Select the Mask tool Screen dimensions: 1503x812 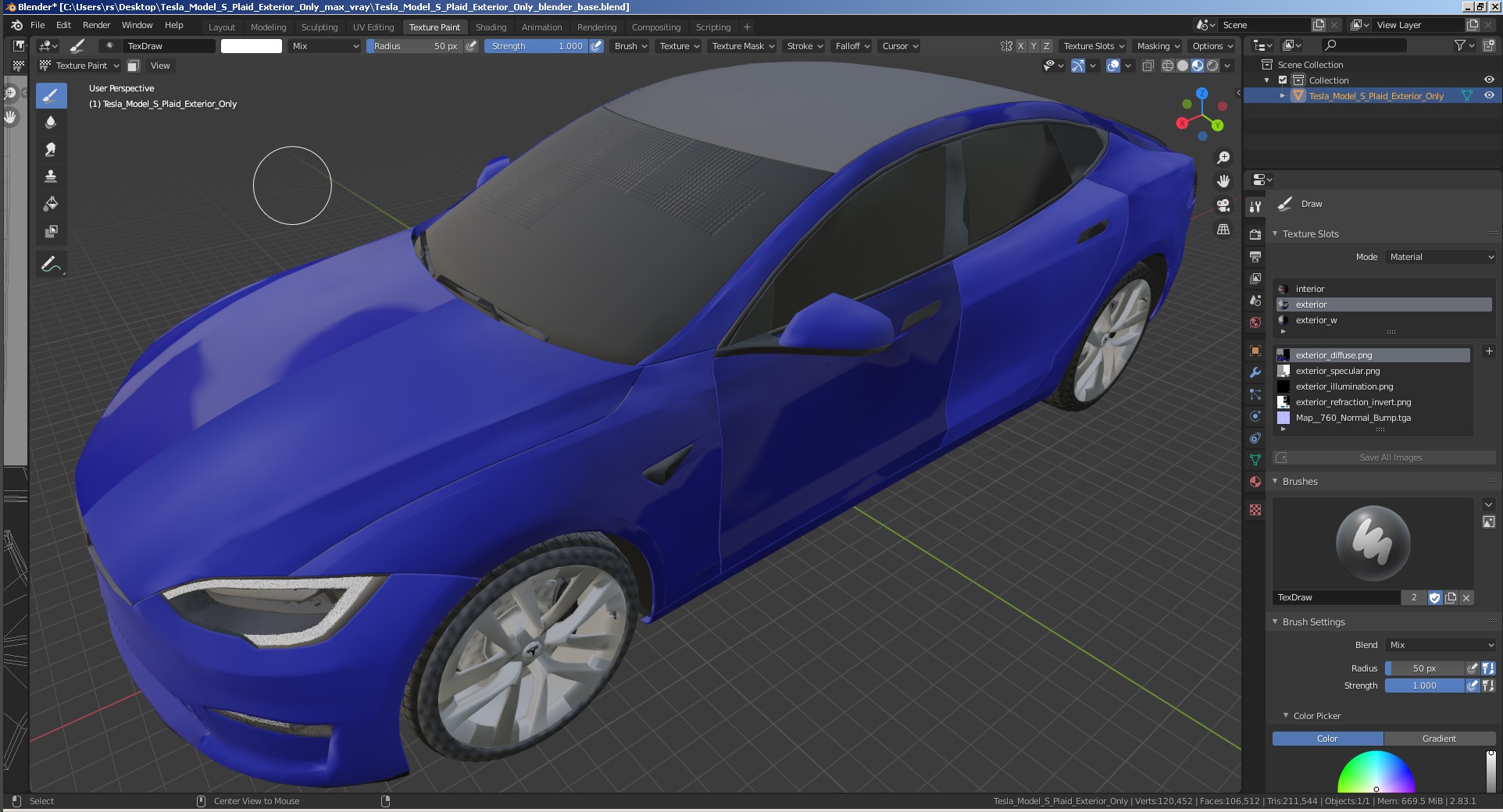click(x=51, y=231)
